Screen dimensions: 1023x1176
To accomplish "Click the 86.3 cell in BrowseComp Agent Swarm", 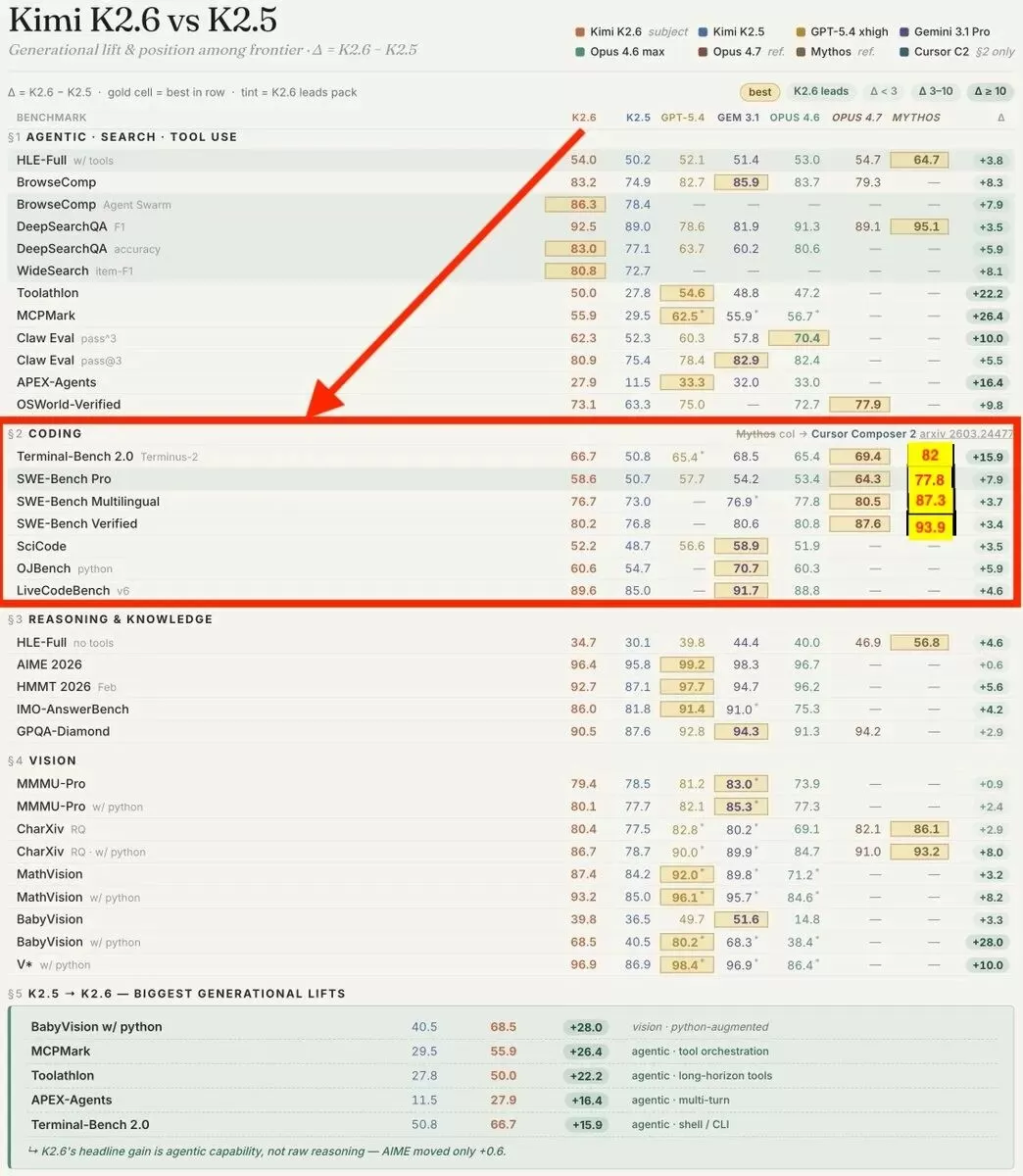I will tap(575, 205).
